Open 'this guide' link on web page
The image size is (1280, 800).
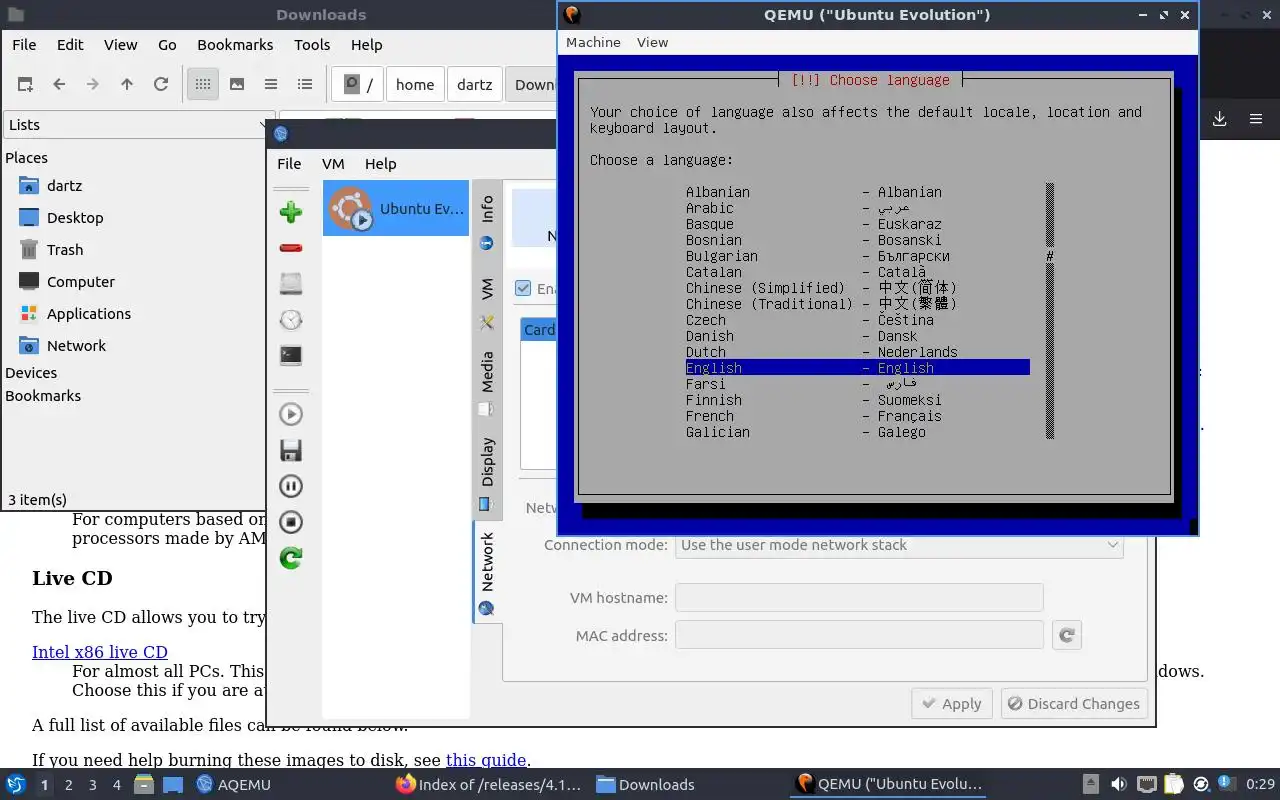(x=486, y=760)
